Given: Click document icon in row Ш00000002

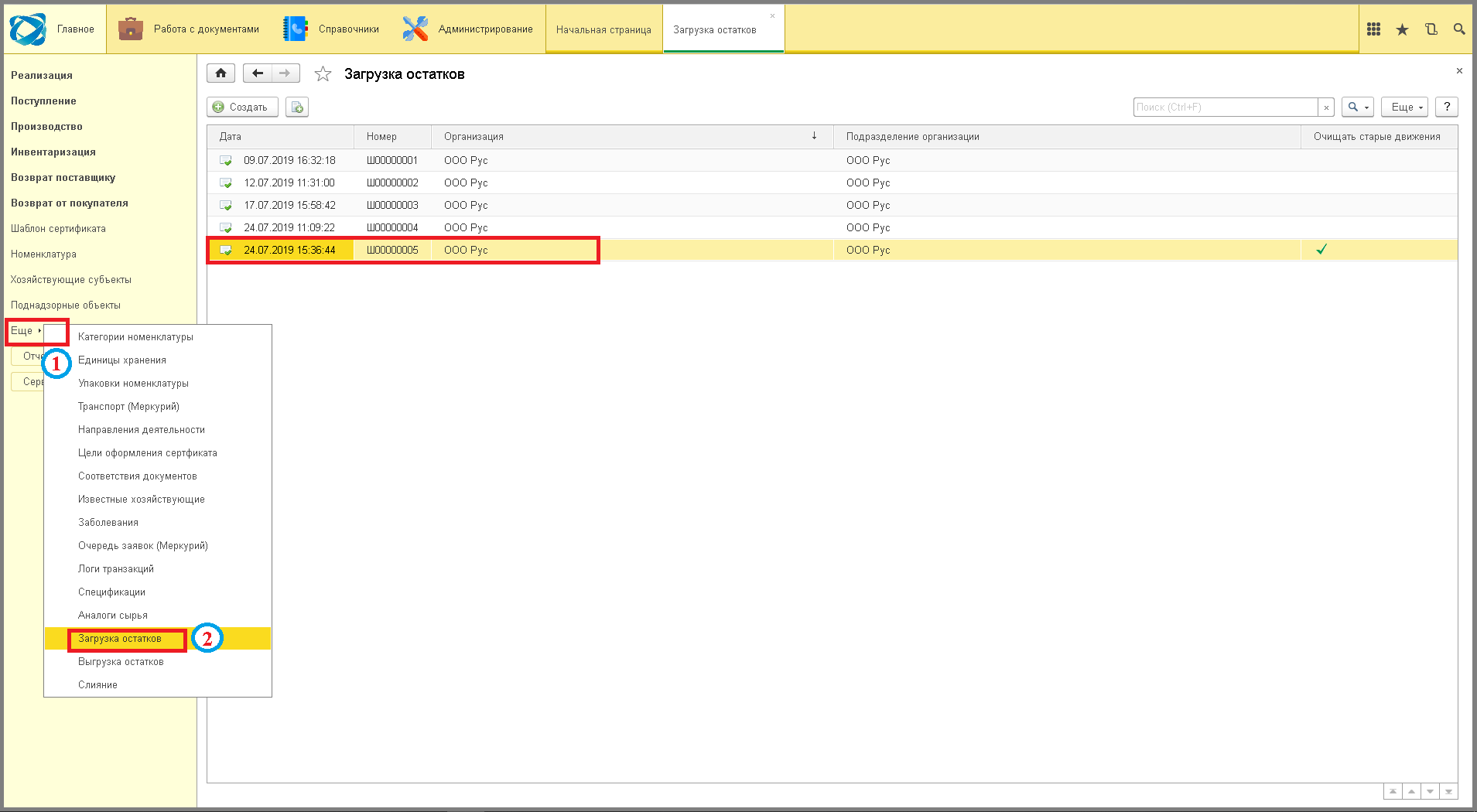Looking at the screenshot, I should tap(226, 183).
